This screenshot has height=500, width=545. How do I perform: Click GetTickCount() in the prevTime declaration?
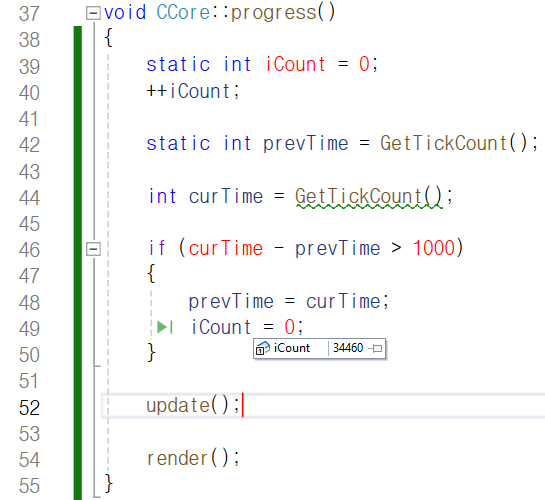tap(454, 143)
